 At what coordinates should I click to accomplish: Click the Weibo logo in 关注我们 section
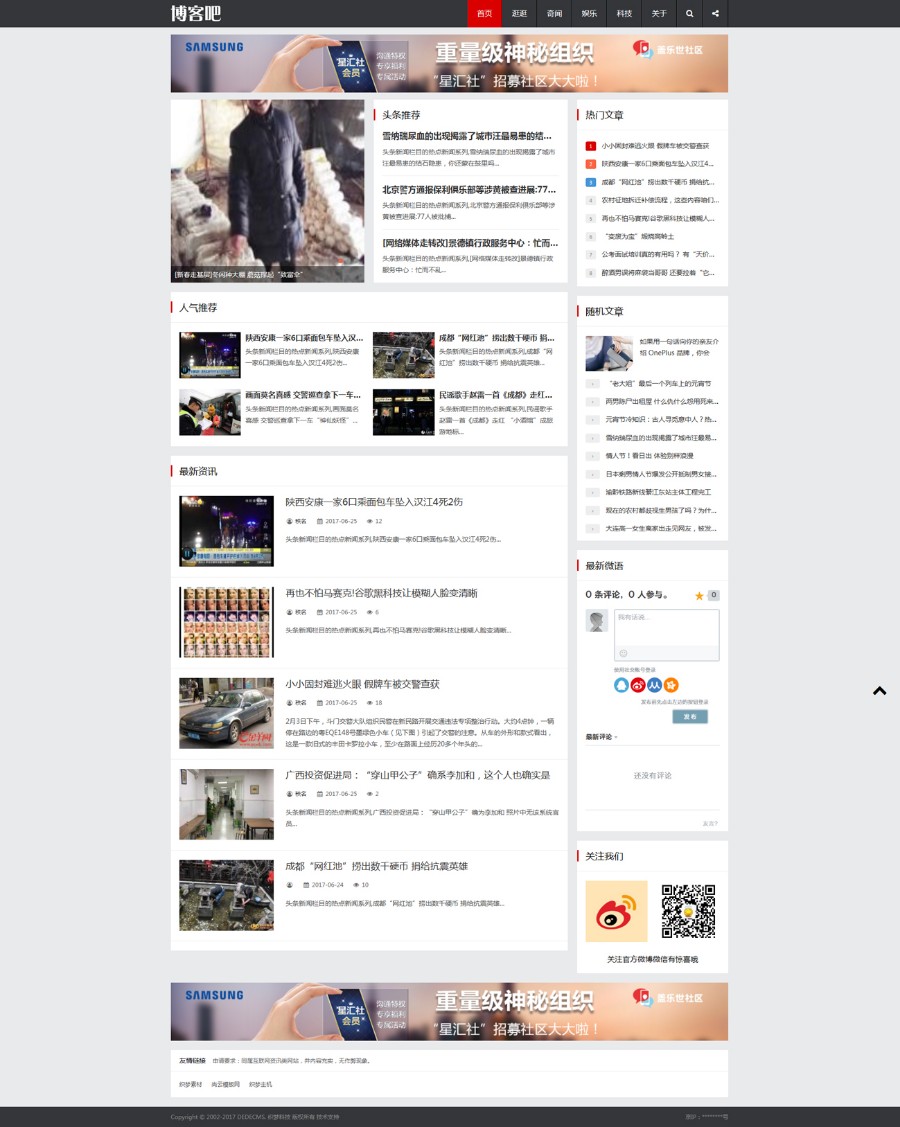(616, 911)
